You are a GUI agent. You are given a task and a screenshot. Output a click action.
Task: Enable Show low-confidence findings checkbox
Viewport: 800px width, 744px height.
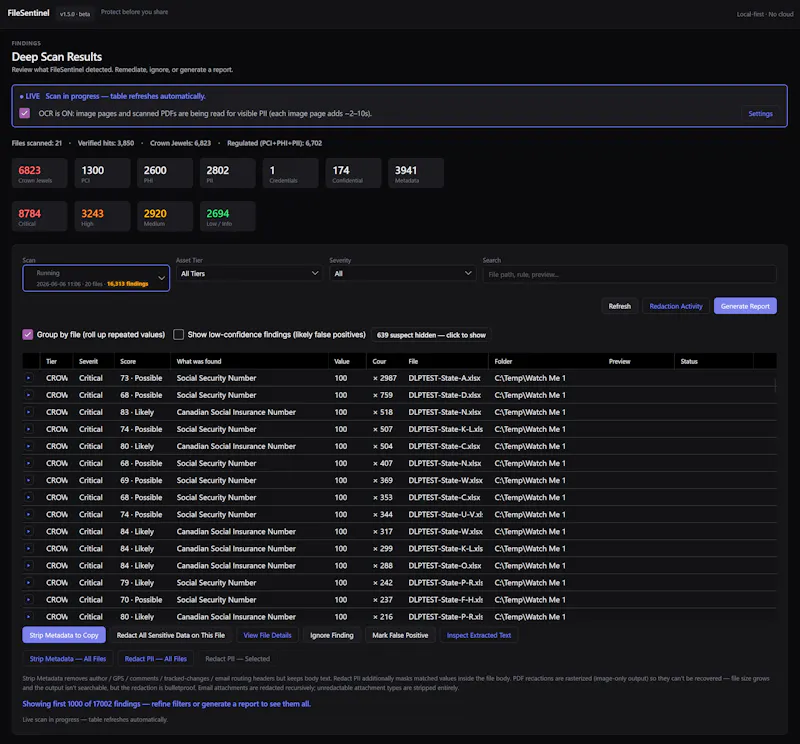tap(179, 335)
